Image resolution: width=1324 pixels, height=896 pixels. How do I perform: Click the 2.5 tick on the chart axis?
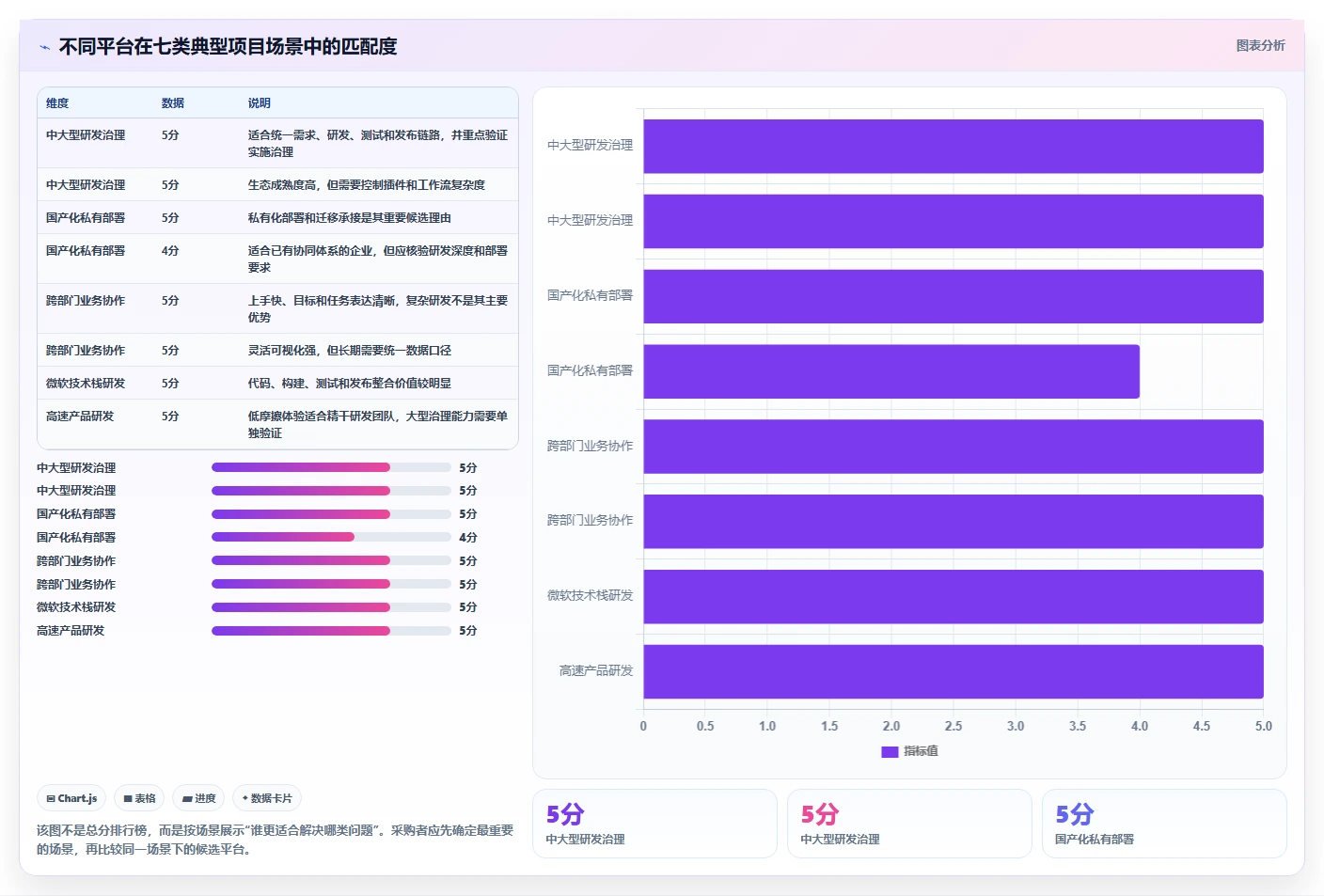pyautogui.click(x=954, y=726)
